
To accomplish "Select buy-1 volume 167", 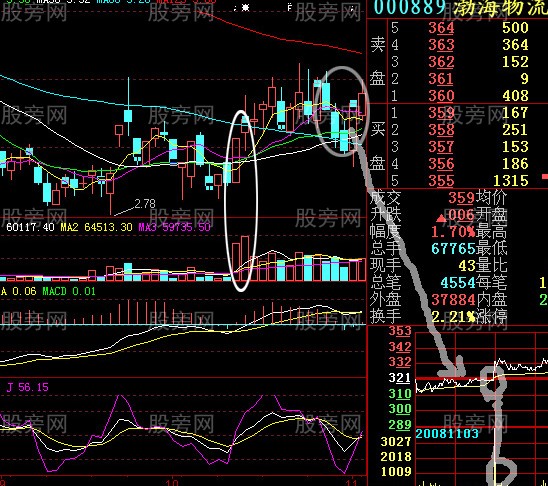I will point(515,113).
